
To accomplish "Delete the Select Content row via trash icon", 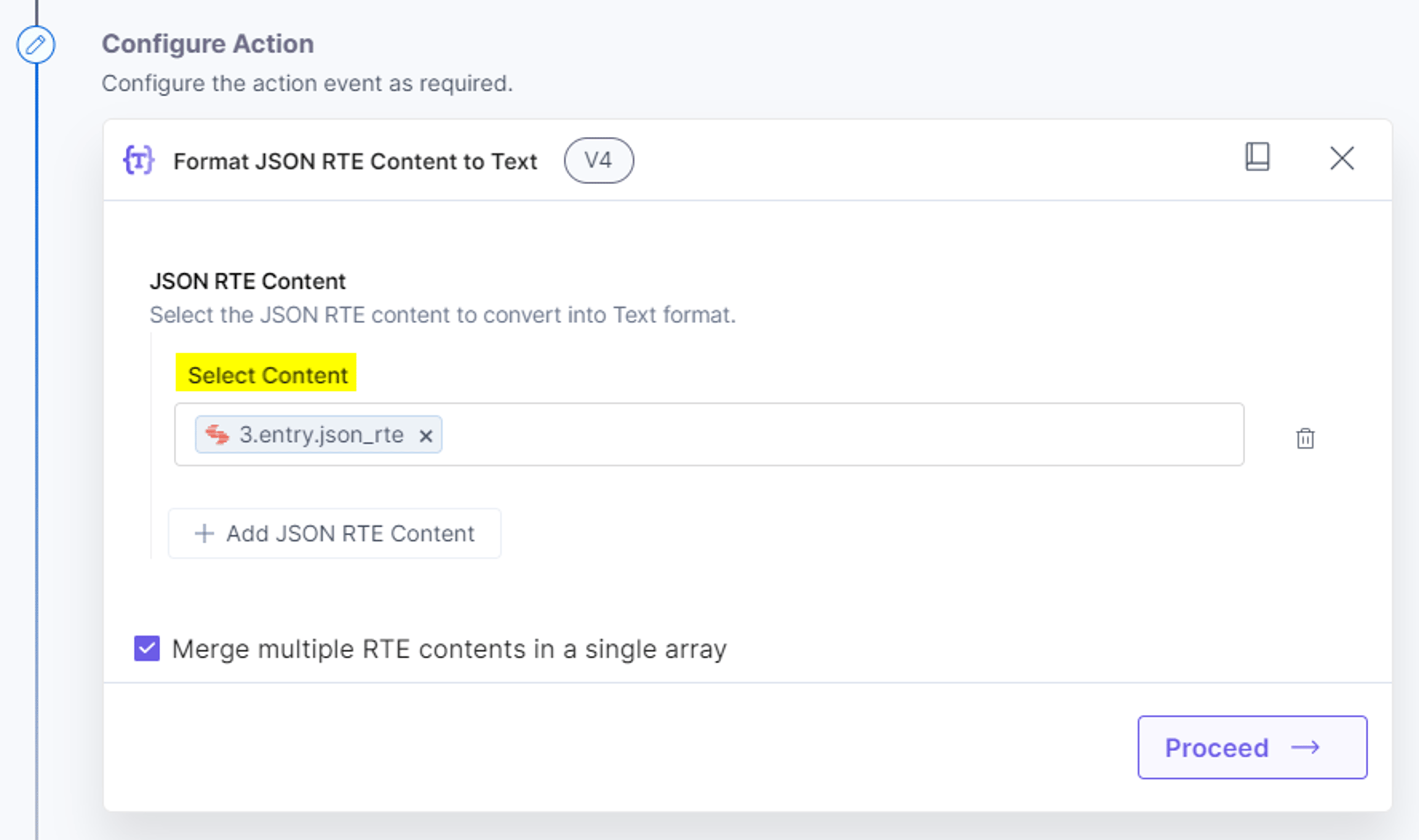I will pyautogui.click(x=1305, y=438).
